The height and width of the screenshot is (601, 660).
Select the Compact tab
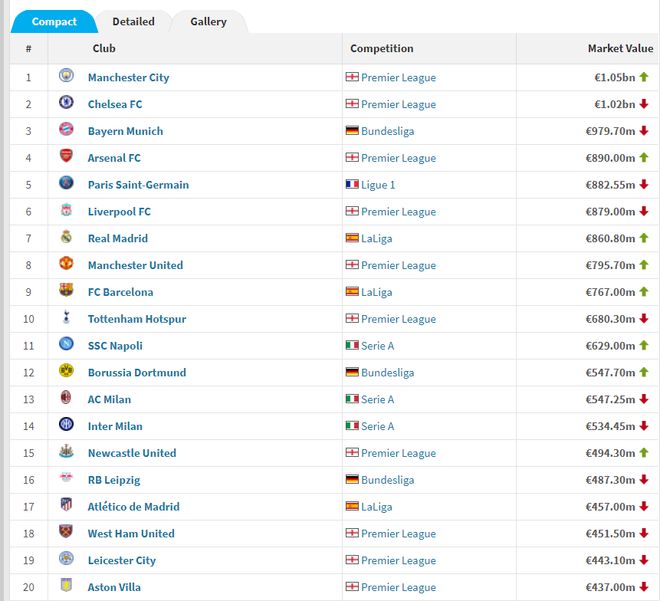click(x=54, y=21)
